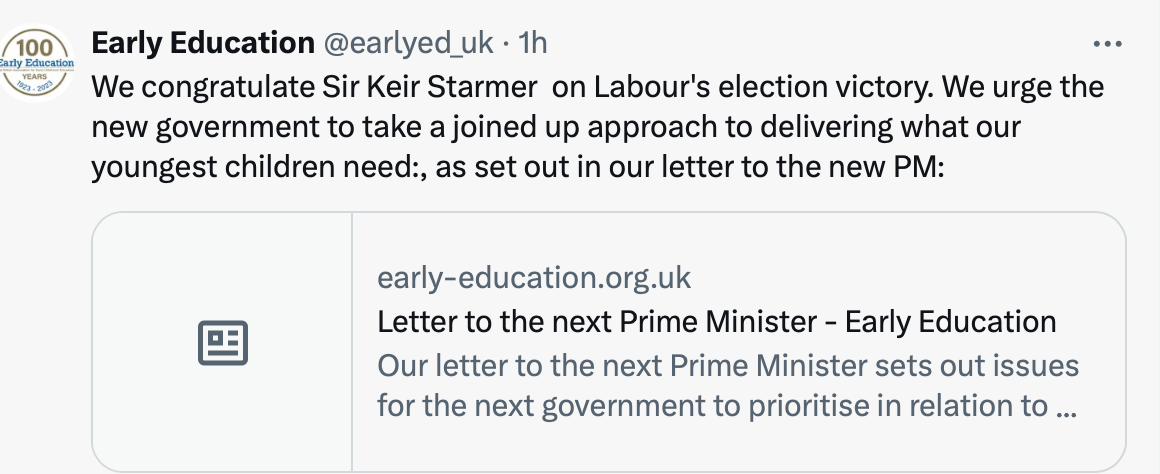Click the early-education.org.uk domain text
The image size is (1160, 474).
533,278
